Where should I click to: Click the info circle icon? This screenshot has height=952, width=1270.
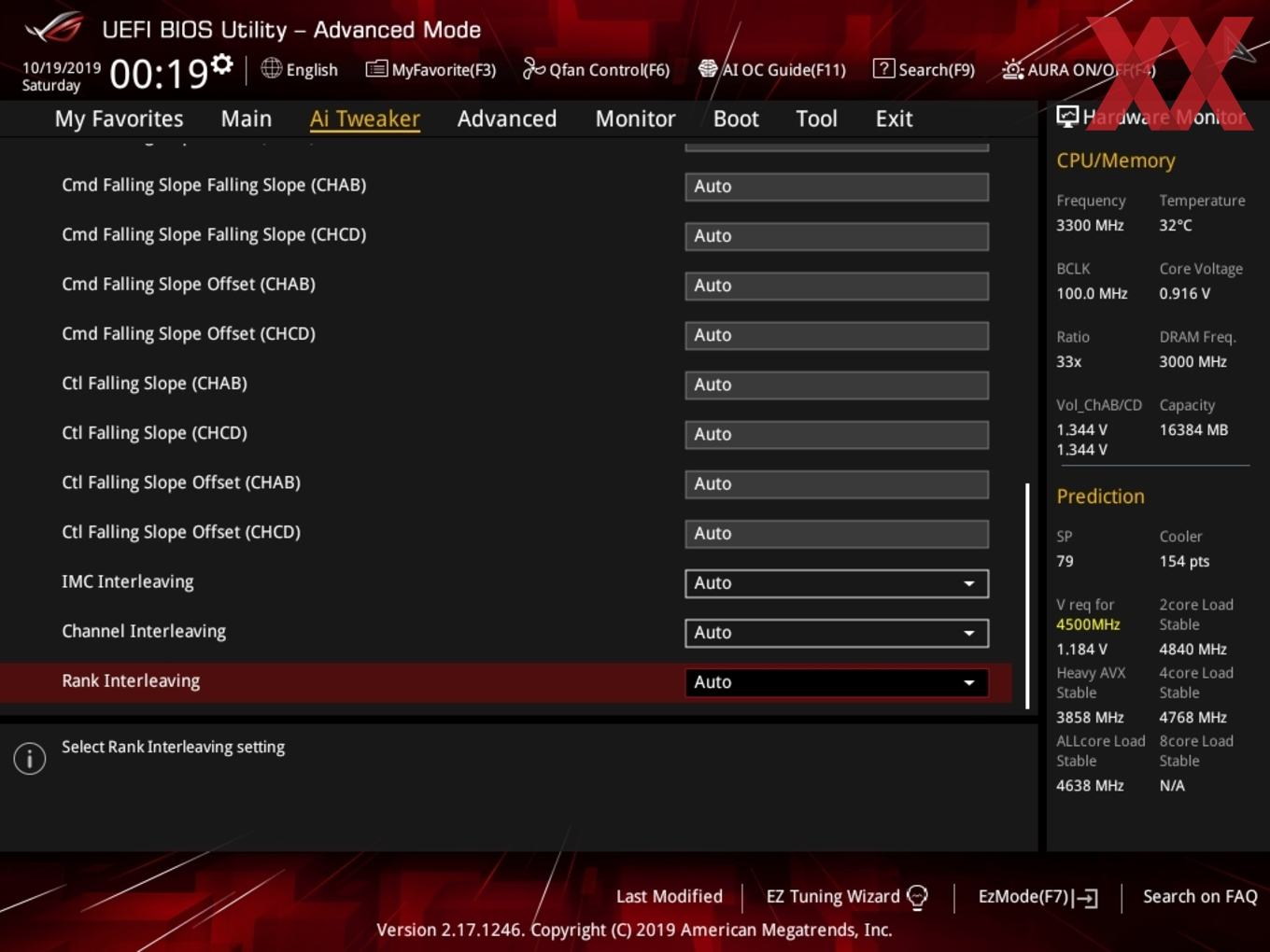point(30,759)
